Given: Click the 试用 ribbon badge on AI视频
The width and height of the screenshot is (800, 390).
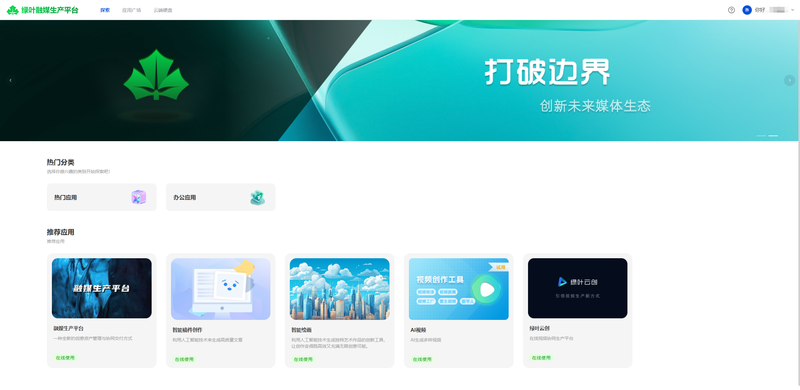Looking at the screenshot, I should [x=498, y=266].
